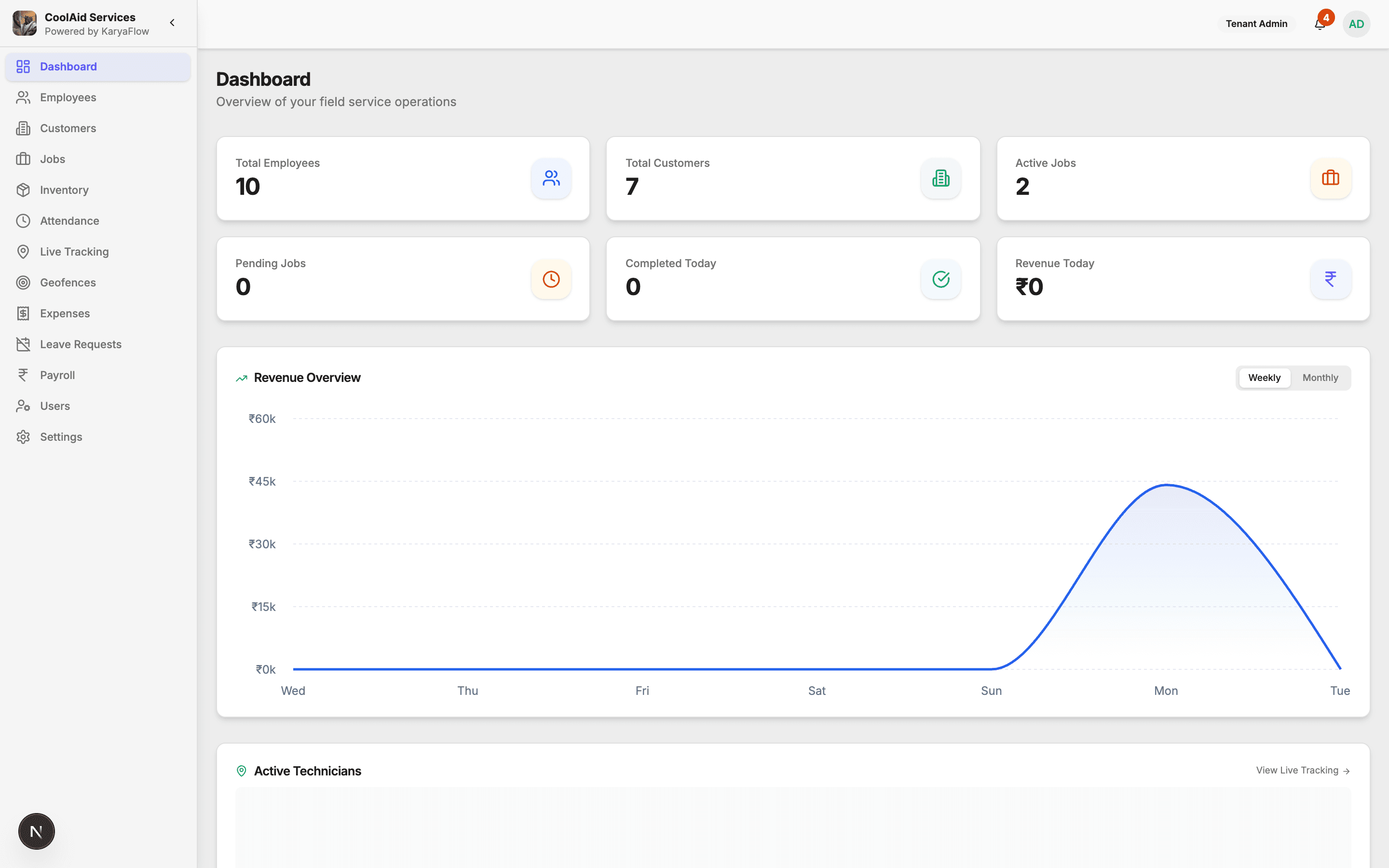This screenshot has width=1389, height=868.
Task: Follow the View Live Tracking link
Action: click(1303, 771)
